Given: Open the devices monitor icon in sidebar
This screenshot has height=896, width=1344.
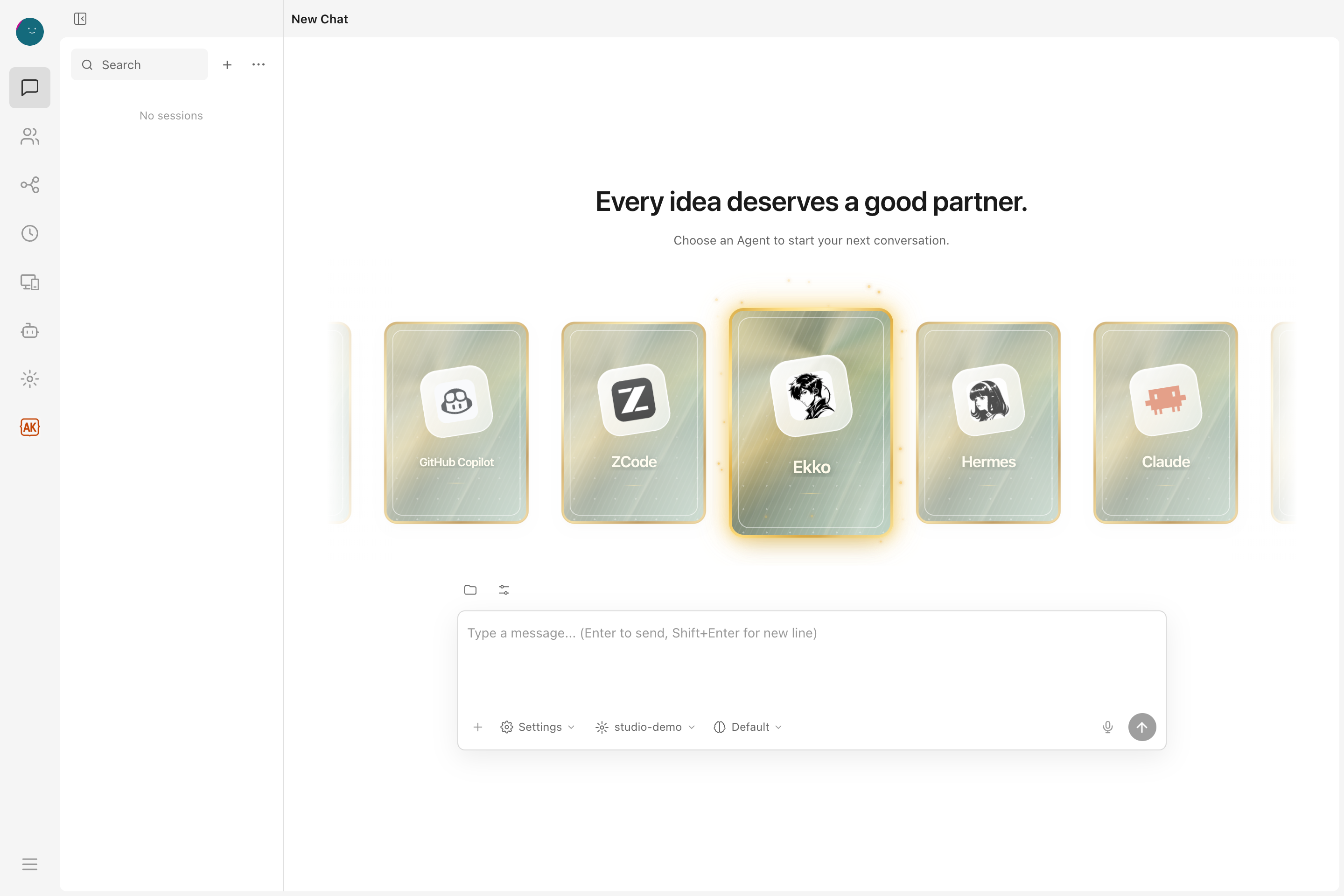Looking at the screenshot, I should [30, 282].
